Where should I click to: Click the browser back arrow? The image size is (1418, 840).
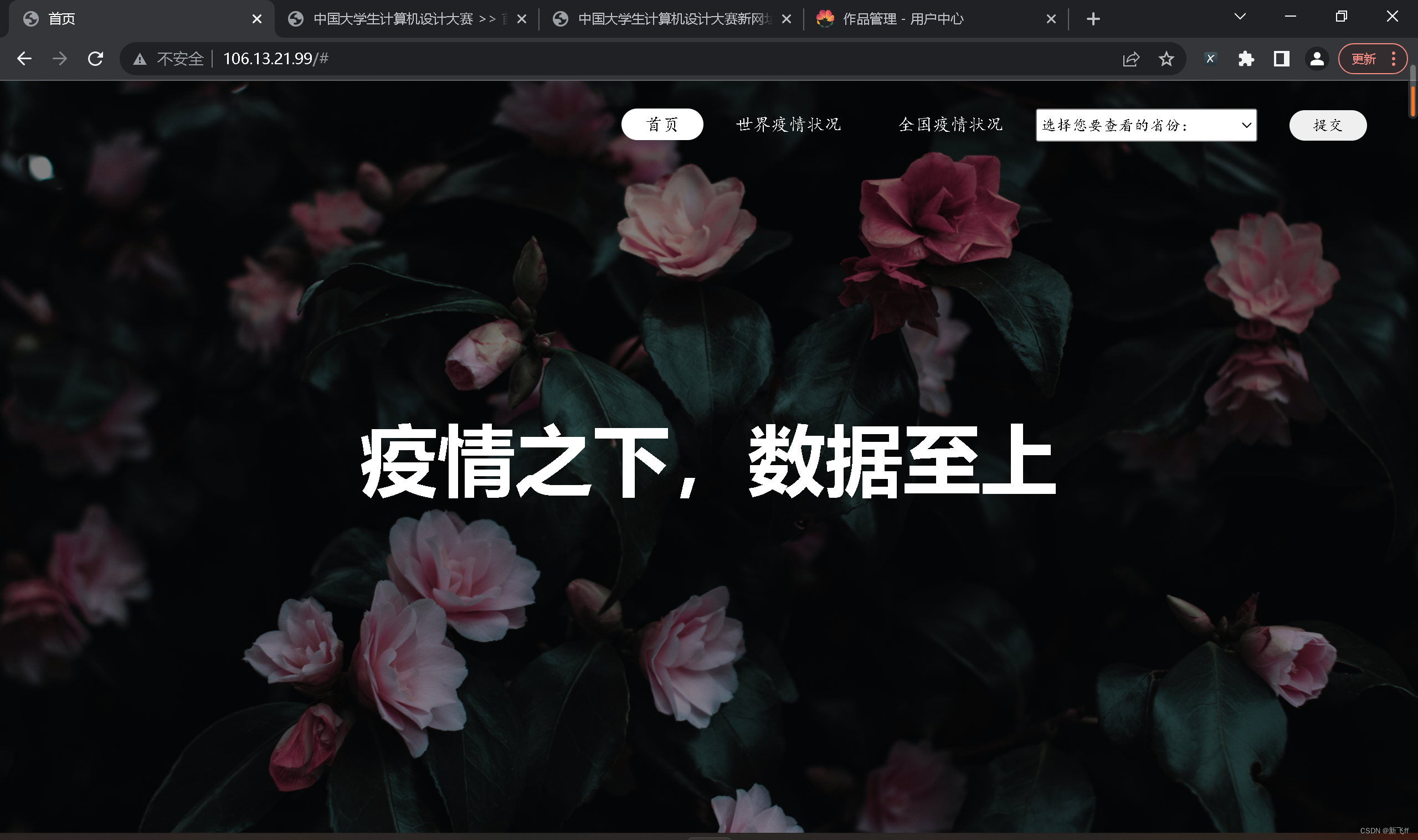click(24, 58)
